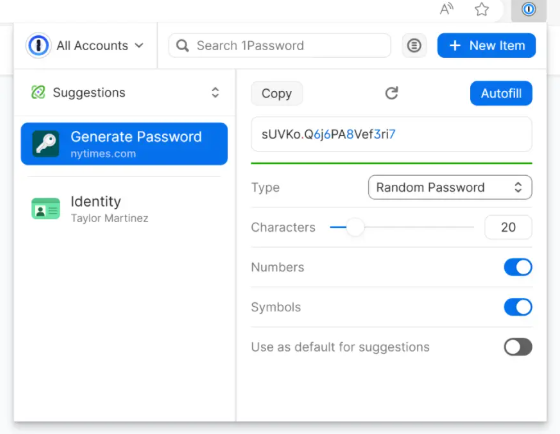Click the browser favorites star icon
Image resolution: width=560 pixels, height=434 pixels.
click(481, 9)
